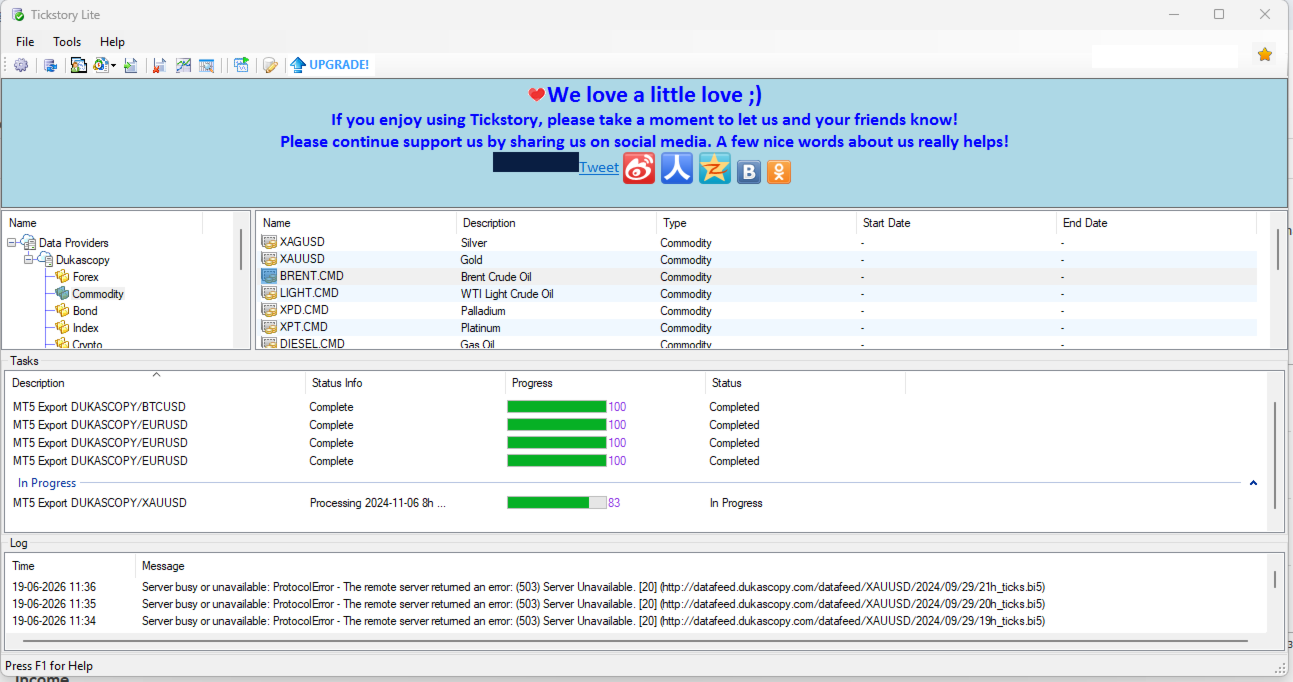Sort symbols by Start Date column
Image resolution: width=1293 pixels, height=682 pixels.
957,223
